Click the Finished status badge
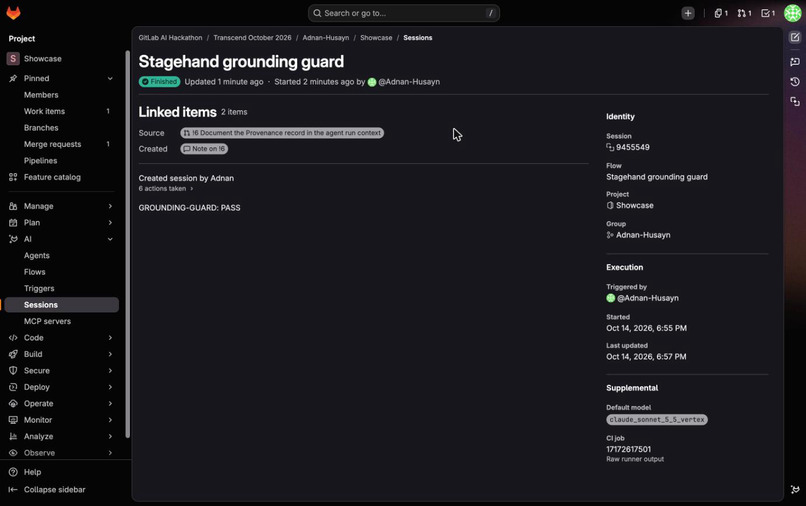The height and width of the screenshot is (506, 806). click(159, 82)
